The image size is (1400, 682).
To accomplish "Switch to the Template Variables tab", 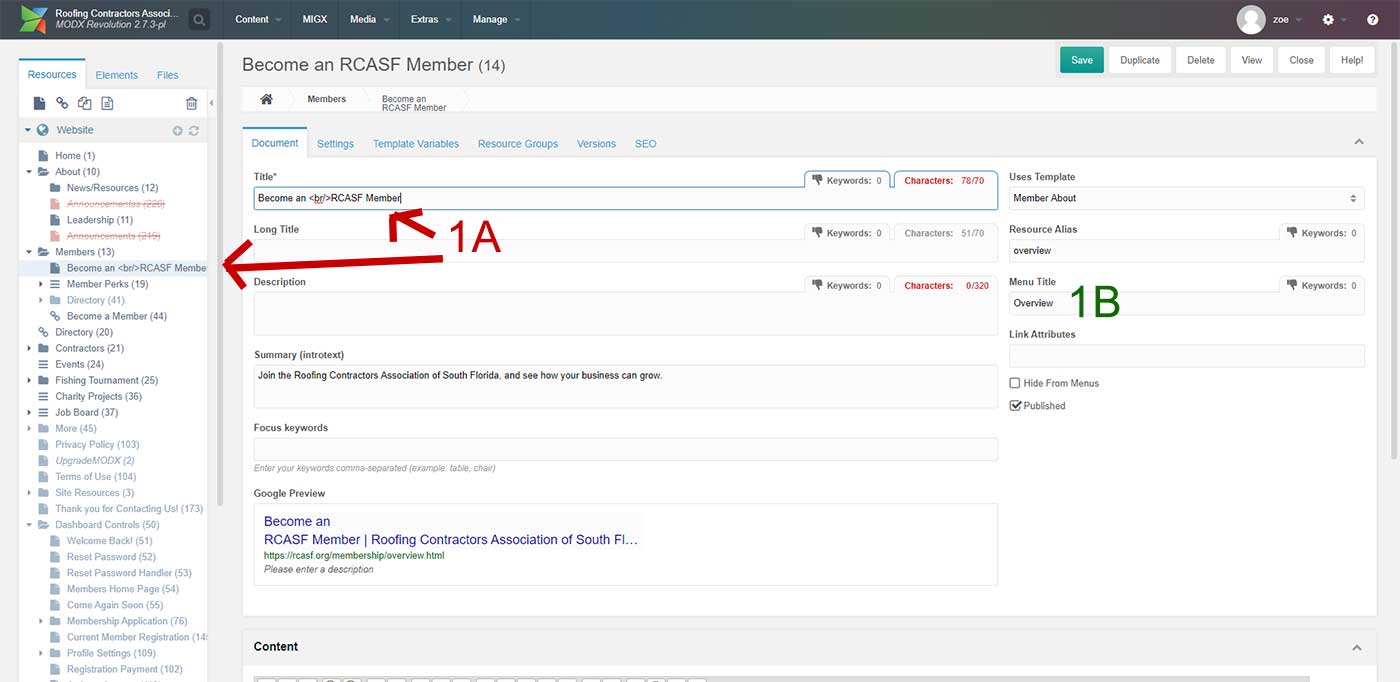I will 416,144.
